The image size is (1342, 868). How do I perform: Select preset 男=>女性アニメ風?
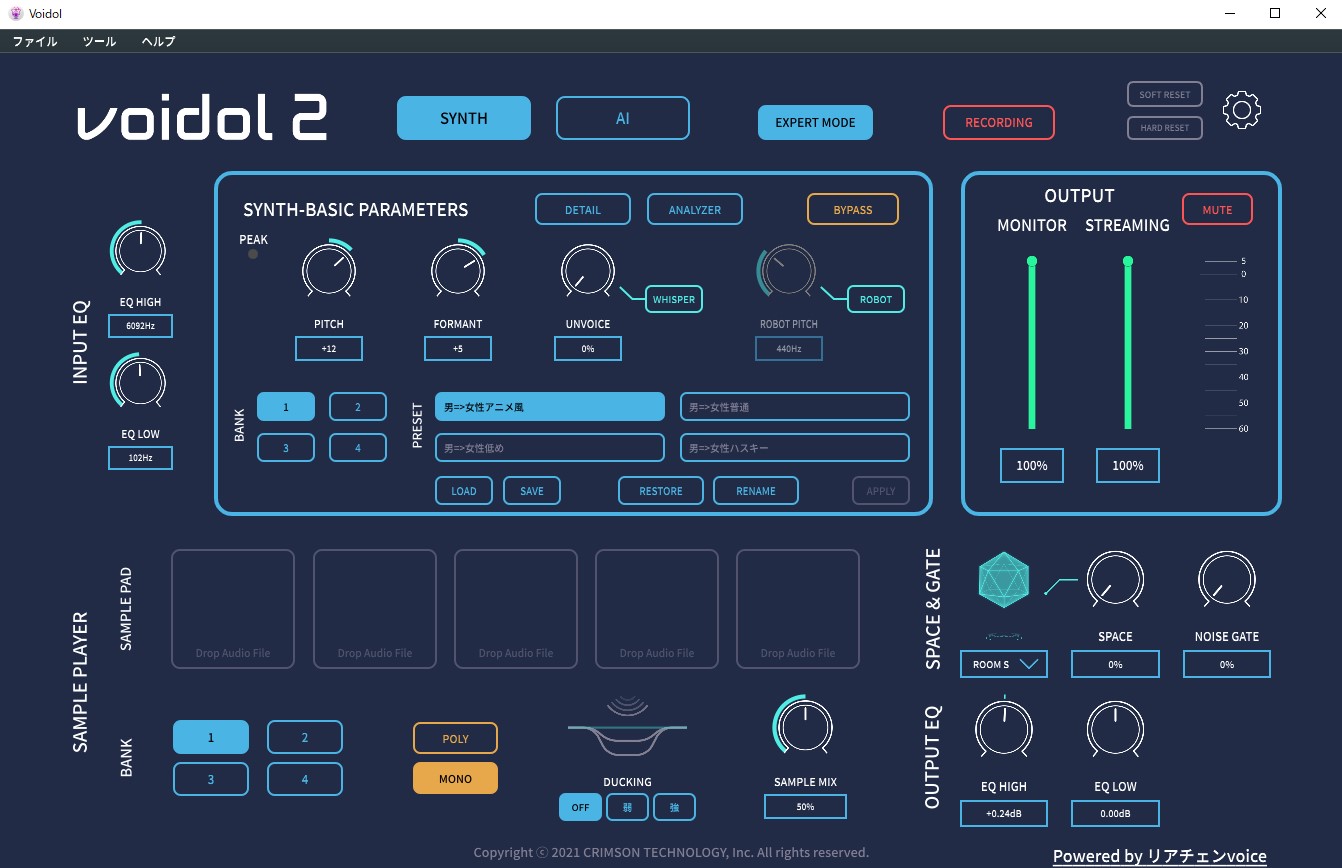[550, 407]
